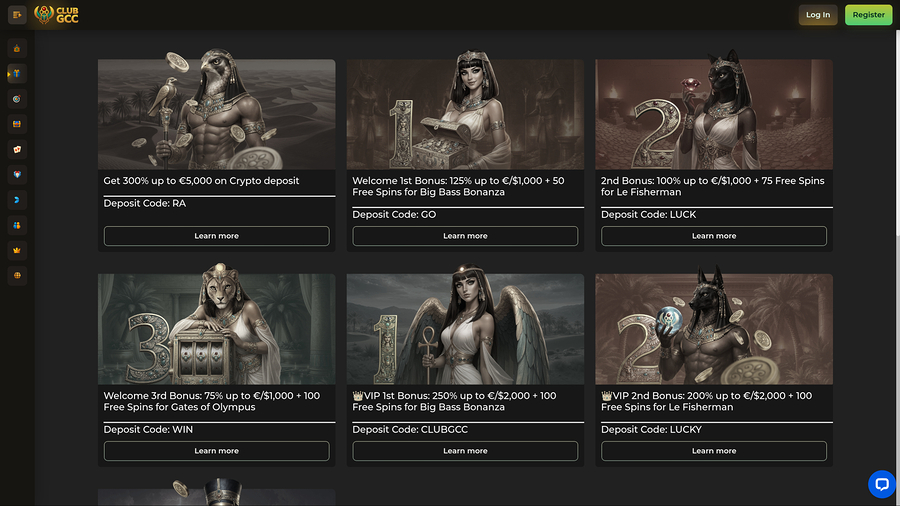Click the 'Welcome 3rd Bonus: 75%' title text
Image resolution: width=900 pixels, height=506 pixels.
211,402
